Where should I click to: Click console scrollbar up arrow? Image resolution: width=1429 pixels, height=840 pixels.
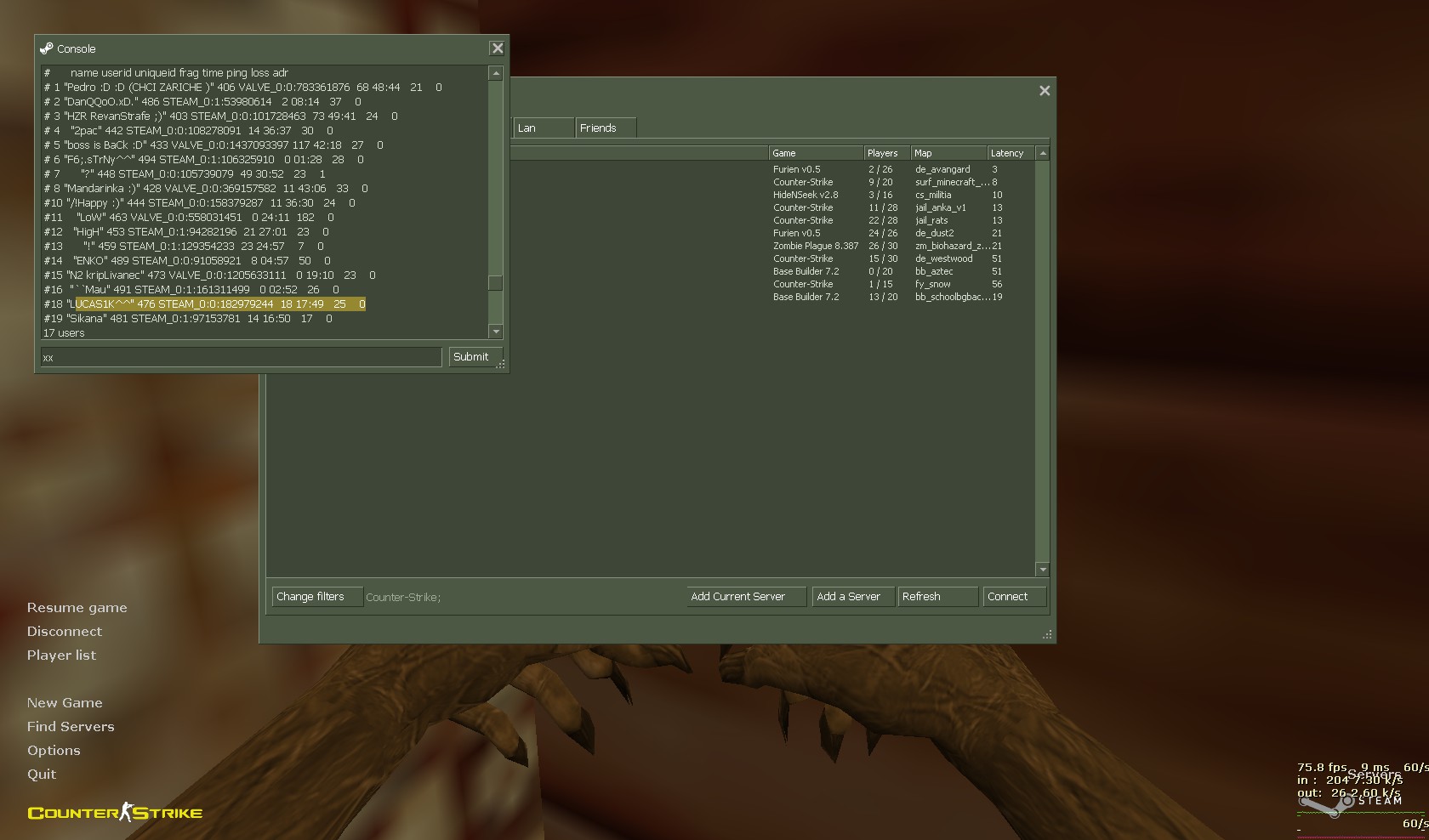pyautogui.click(x=496, y=74)
